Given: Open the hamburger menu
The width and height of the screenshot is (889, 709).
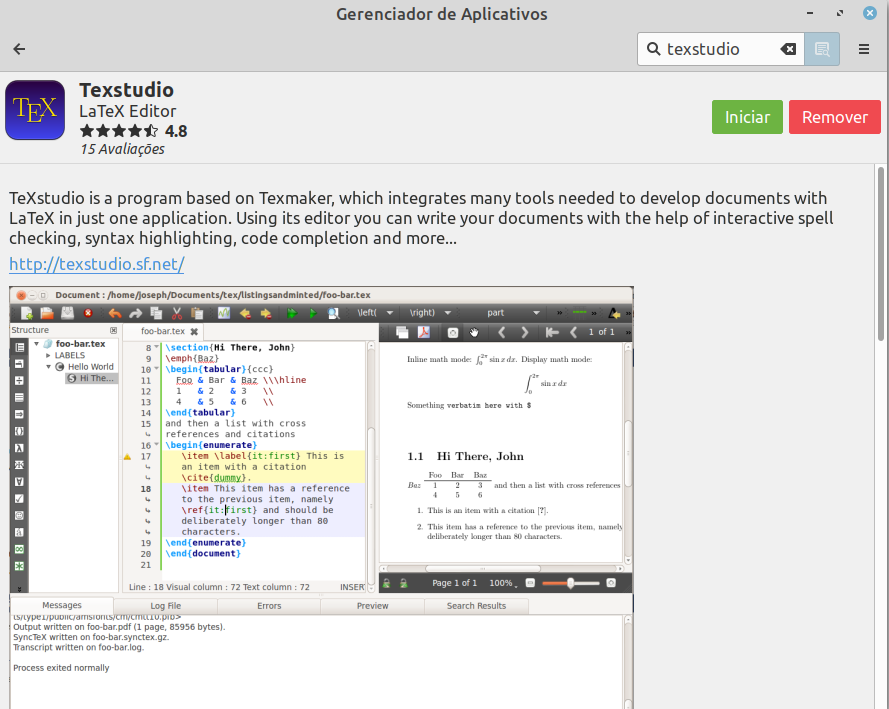Looking at the screenshot, I should pyautogui.click(x=863, y=49).
